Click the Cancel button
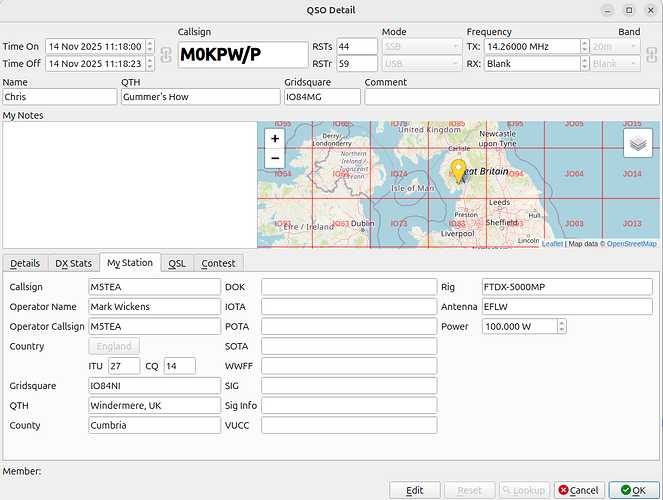The height and width of the screenshot is (500, 663). pyautogui.click(x=578, y=490)
